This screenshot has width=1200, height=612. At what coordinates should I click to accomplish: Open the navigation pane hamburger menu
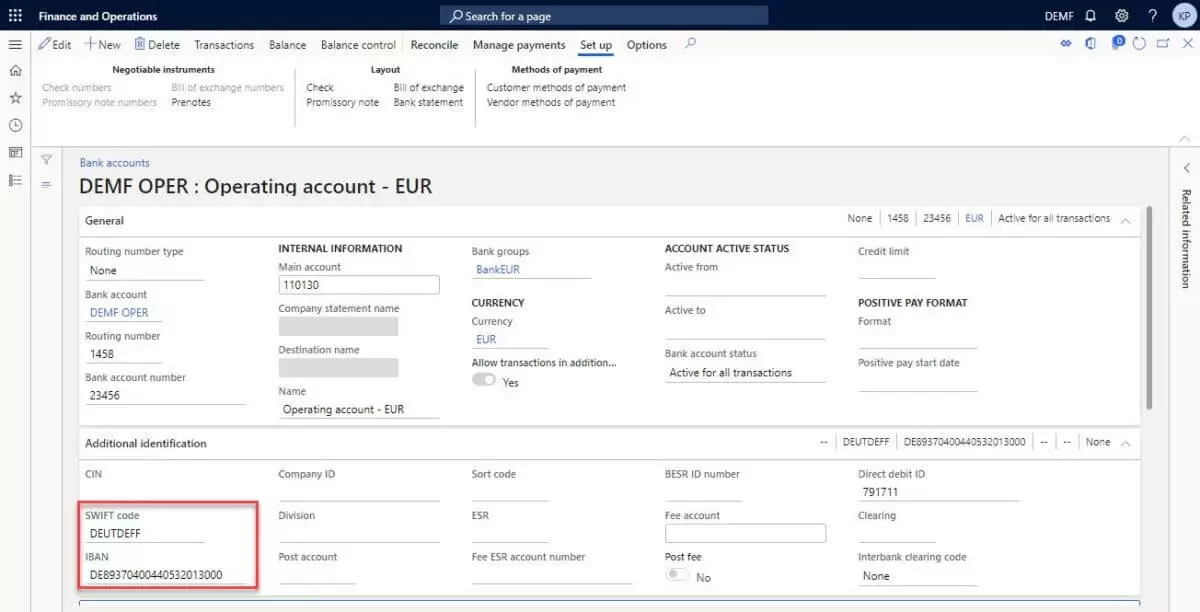click(x=15, y=44)
